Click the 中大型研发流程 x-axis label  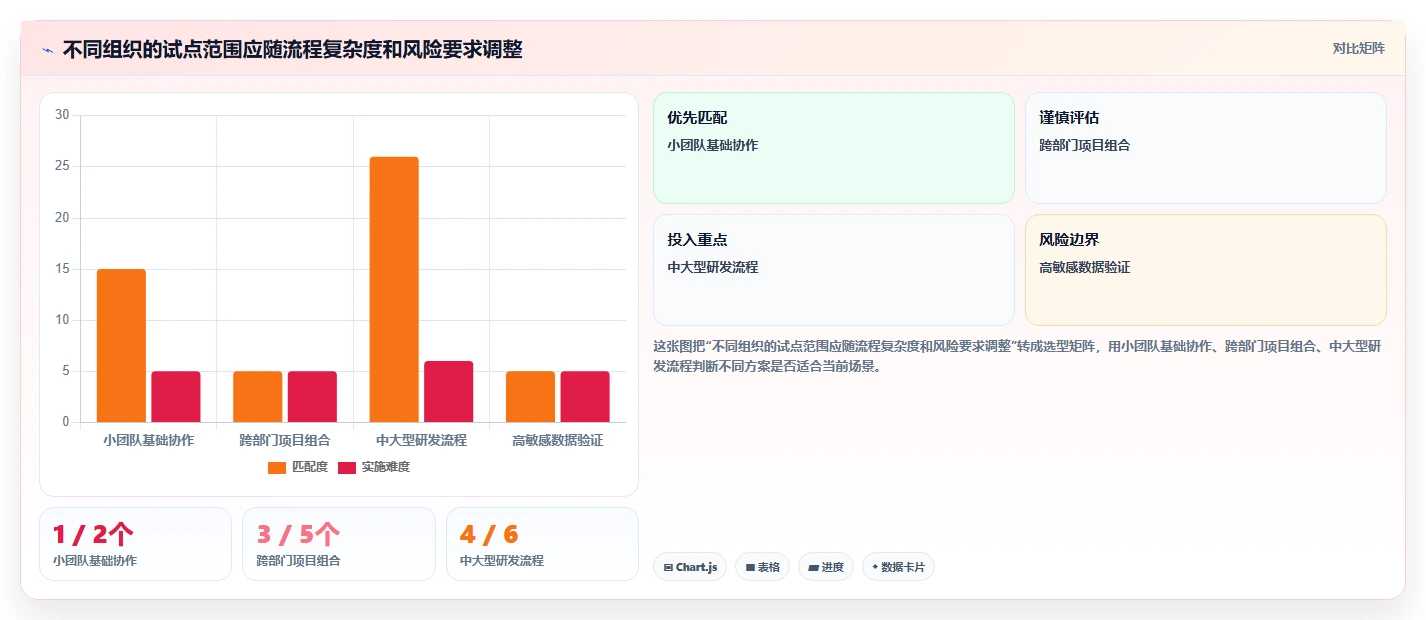pyautogui.click(x=421, y=440)
